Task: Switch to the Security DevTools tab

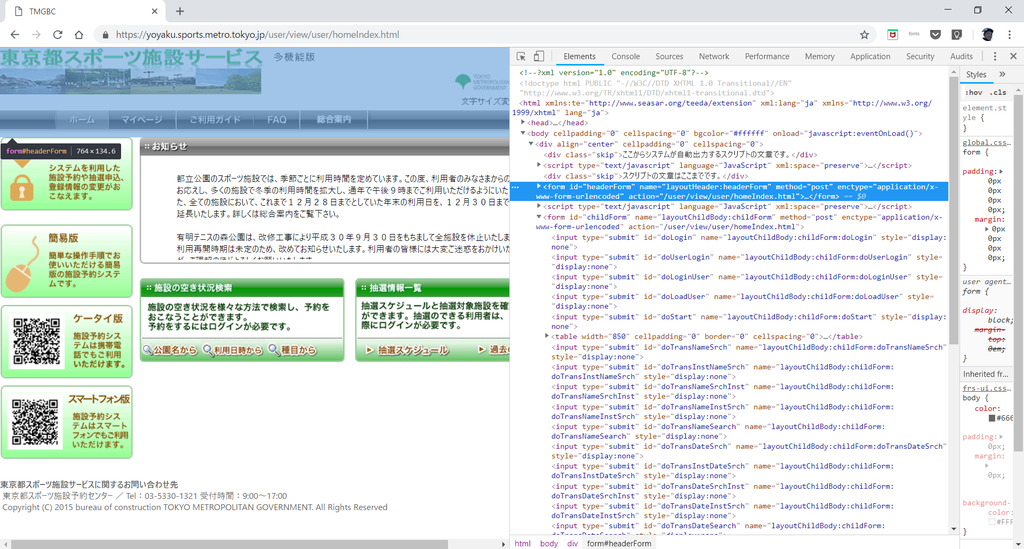Action: click(920, 56)
